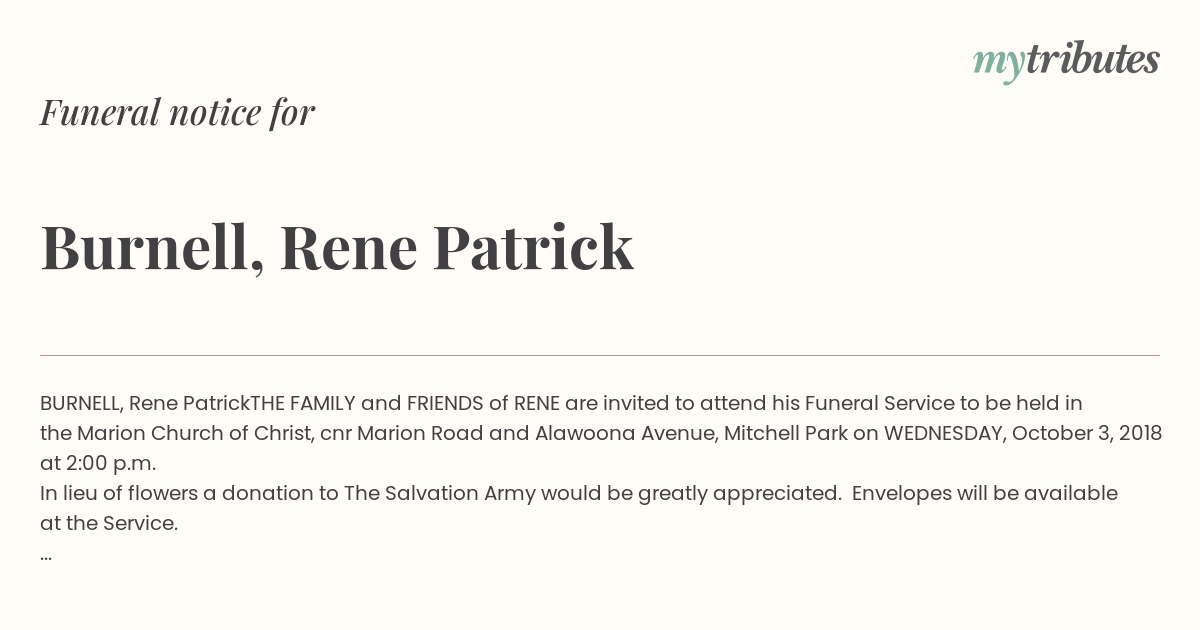The image size is (1200, 630).
Task: Click the words "at the Service."
Action: click(109, 524)
